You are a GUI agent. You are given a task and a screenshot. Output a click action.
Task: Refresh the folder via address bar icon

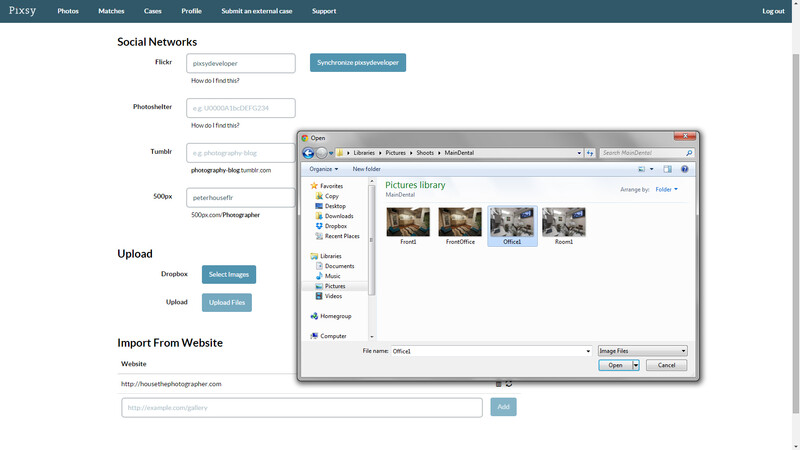590,153
